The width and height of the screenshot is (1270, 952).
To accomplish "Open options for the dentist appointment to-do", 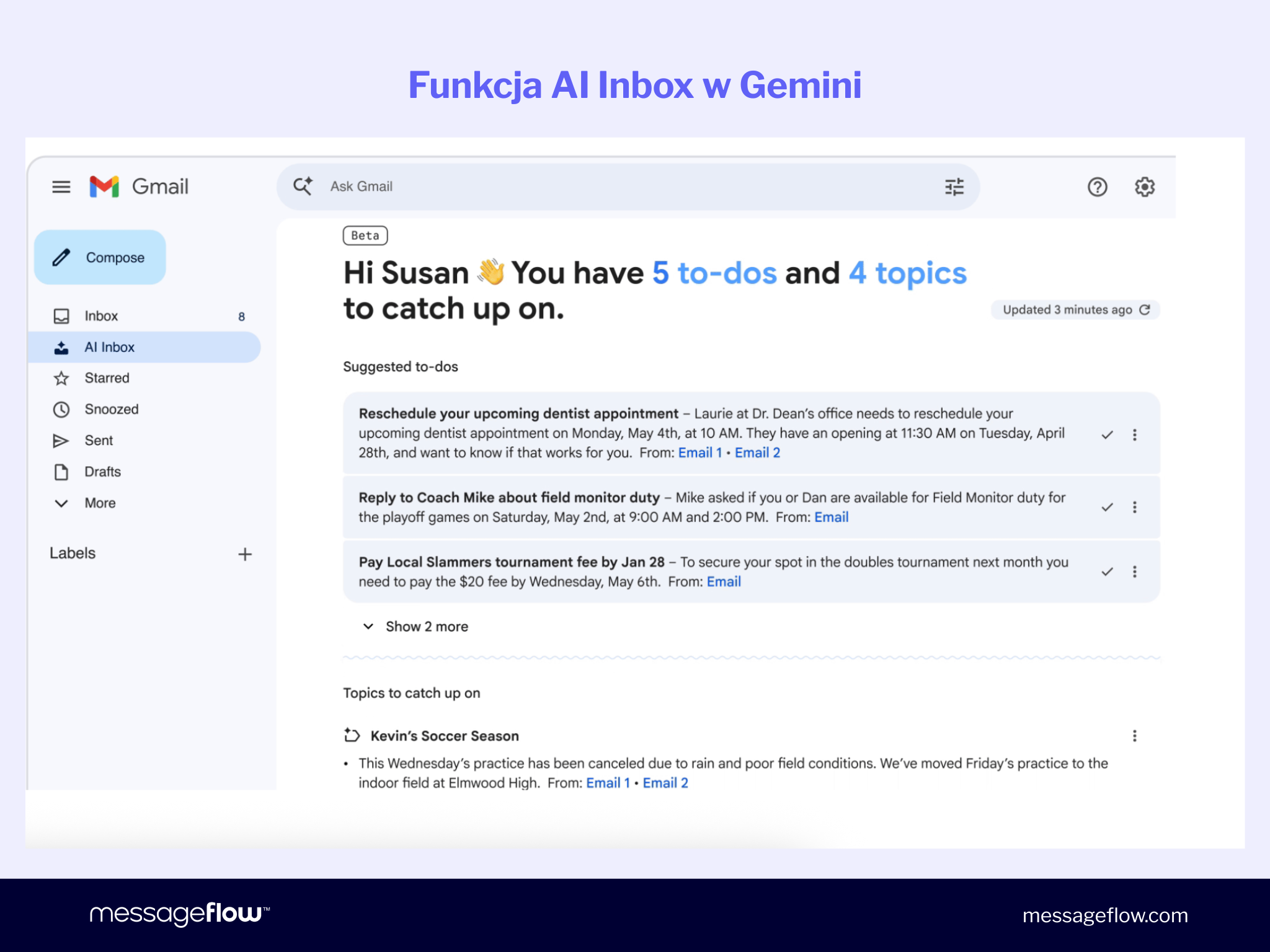I will 1135,435.
